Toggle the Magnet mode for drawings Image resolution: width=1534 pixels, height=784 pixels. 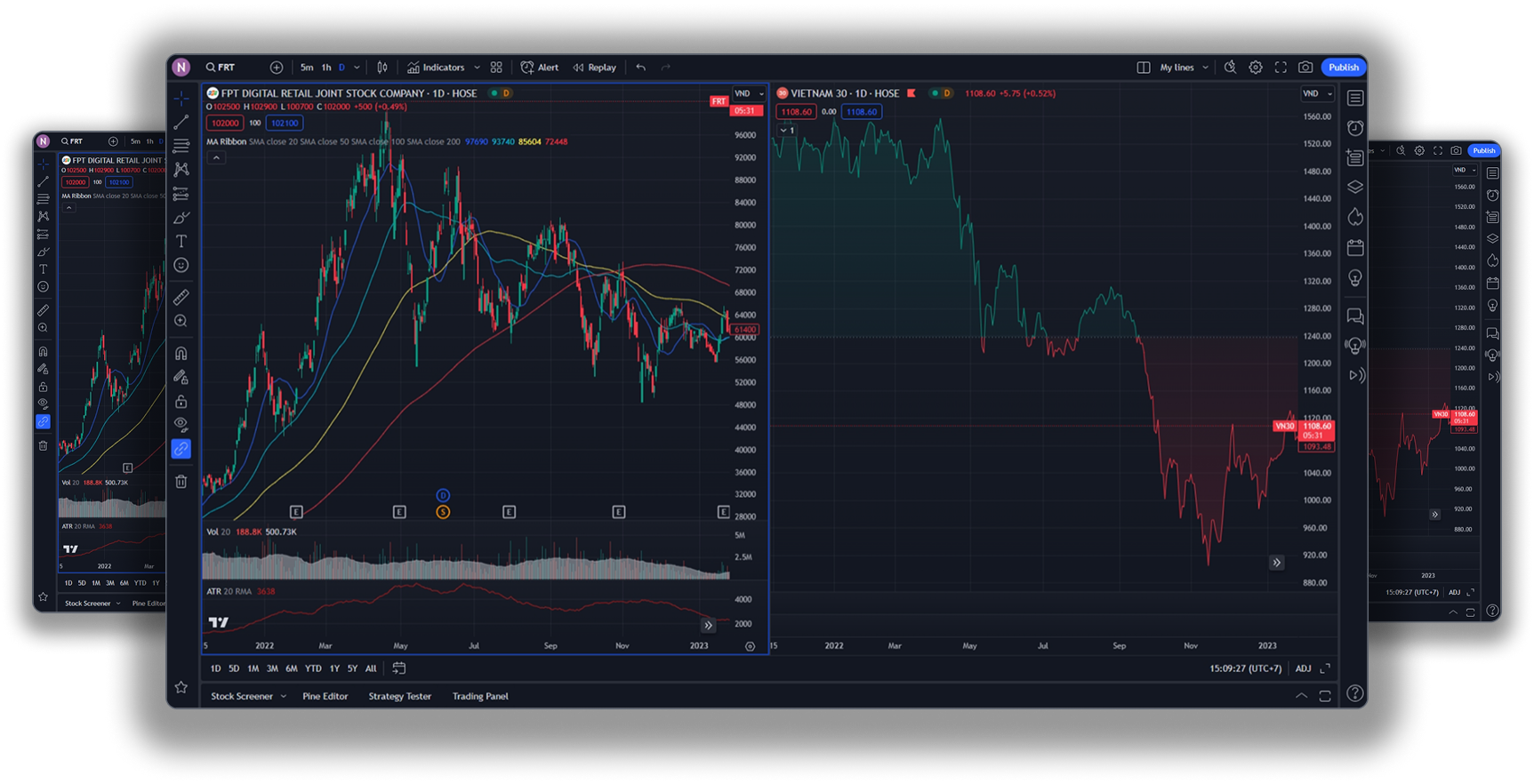(181, 353)
